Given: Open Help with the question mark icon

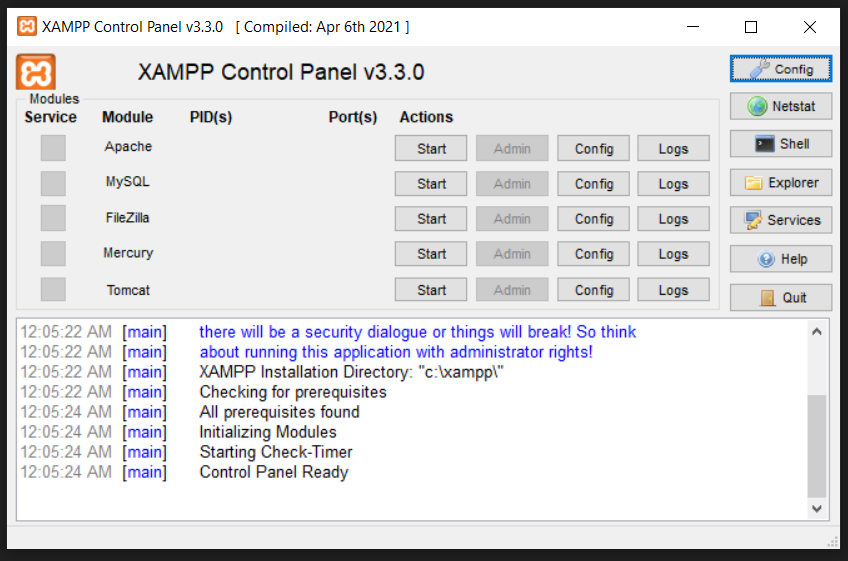Looking at the screenshot, I should coord(780,259).
